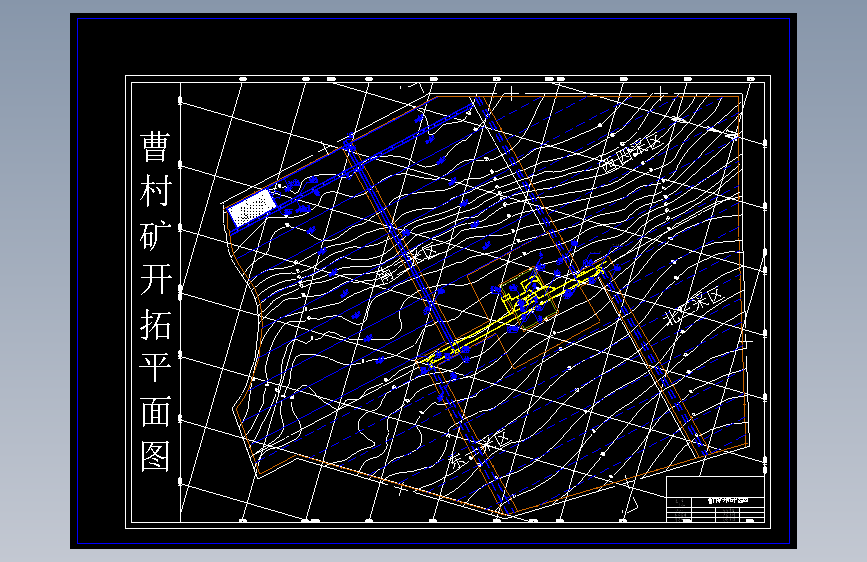Select the 南二采区 mining district label
The image size is (867, 562).
coord(407,261)
